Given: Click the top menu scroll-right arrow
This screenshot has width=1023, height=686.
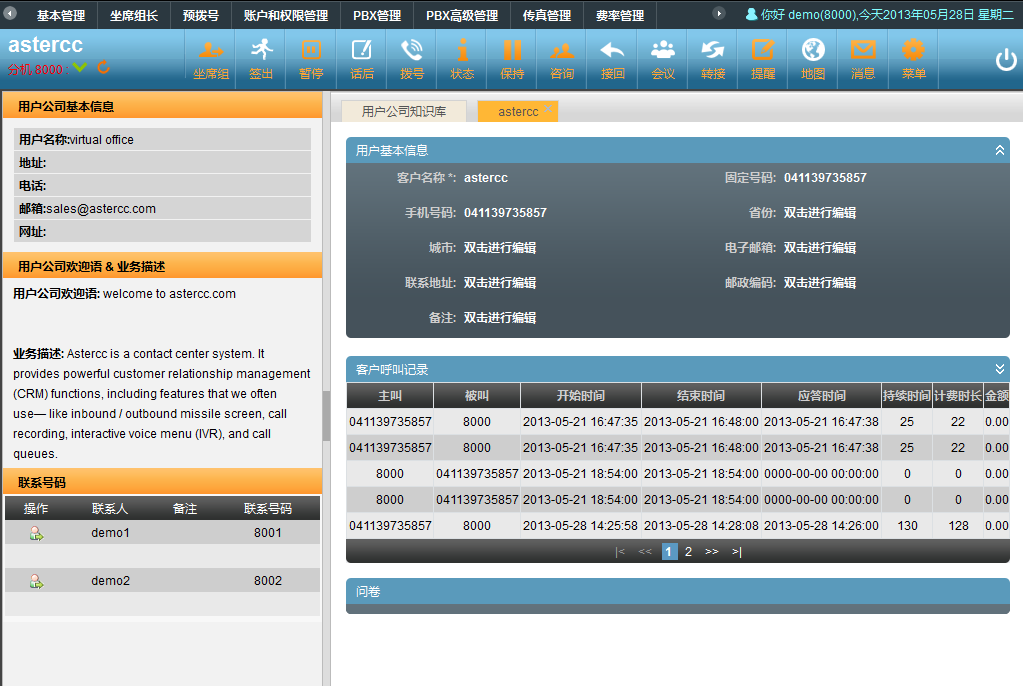Looking at the screenshot, I should 718,14.
